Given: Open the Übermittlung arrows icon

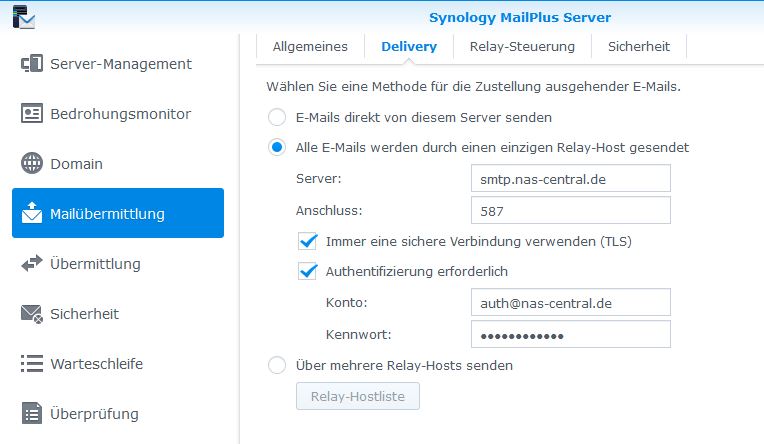Looking at the screenshot, I should coord(32,264).
